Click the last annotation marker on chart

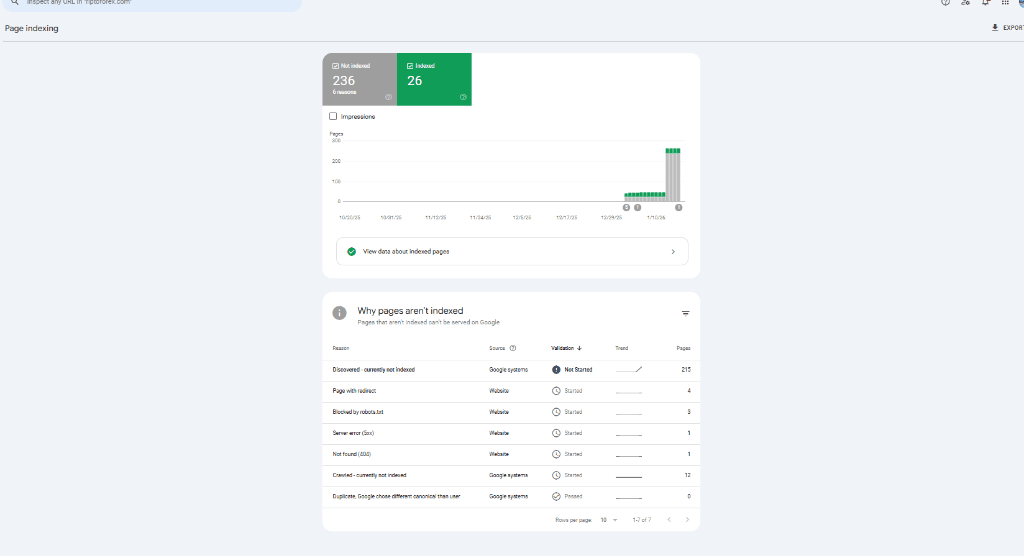coord(678,208)
